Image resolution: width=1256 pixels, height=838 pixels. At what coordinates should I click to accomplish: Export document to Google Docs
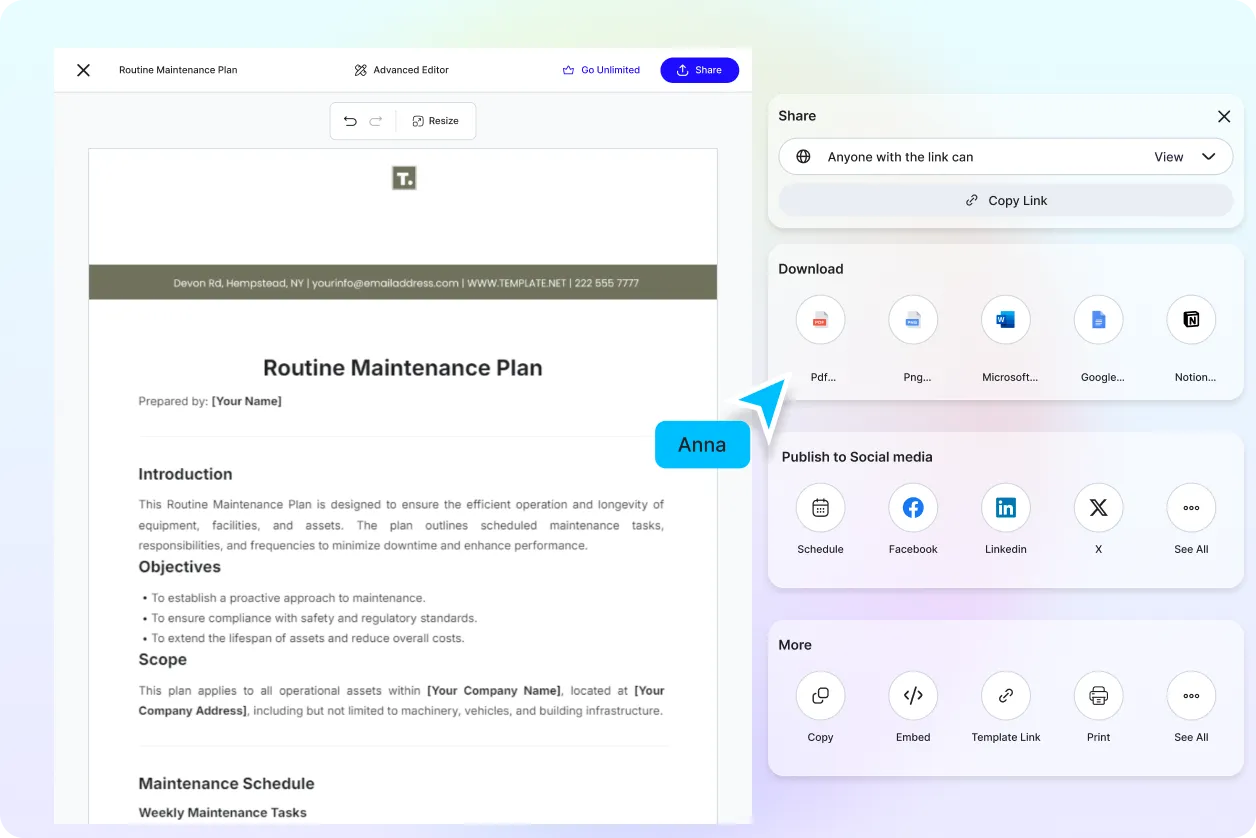1098,320
